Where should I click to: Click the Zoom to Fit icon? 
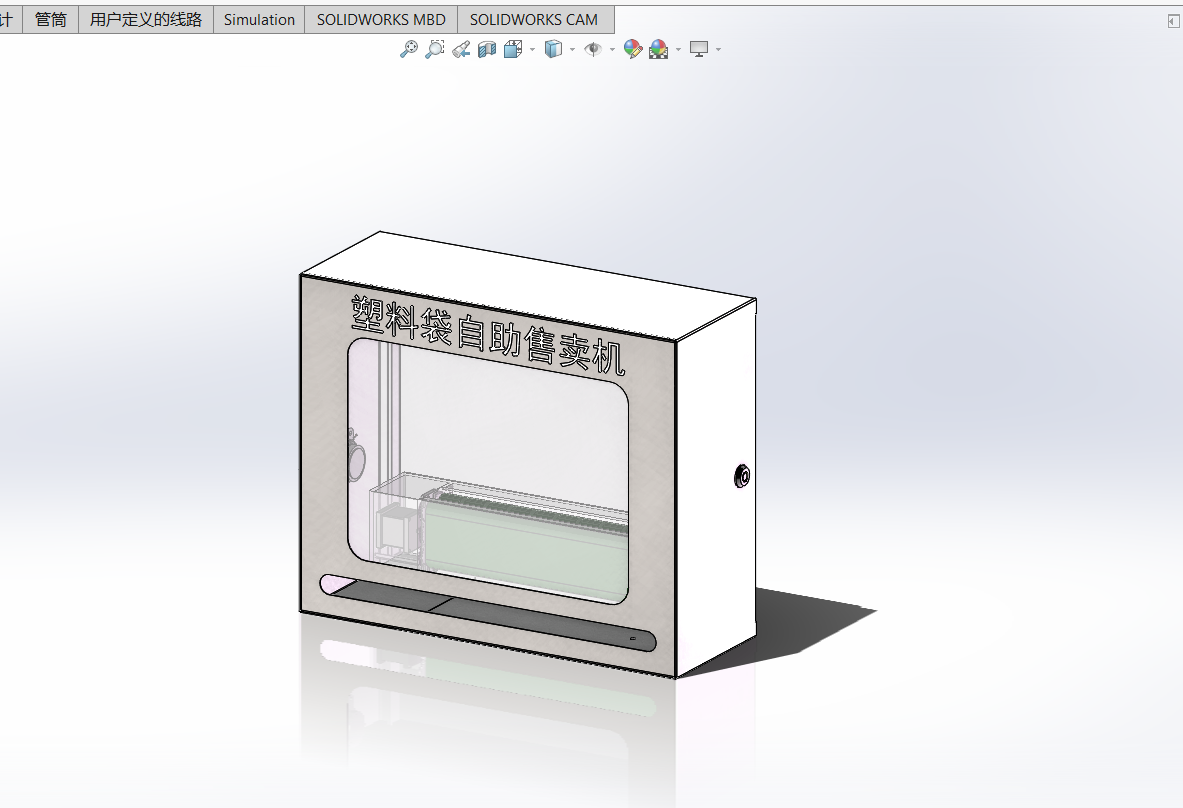click(408, 50)
